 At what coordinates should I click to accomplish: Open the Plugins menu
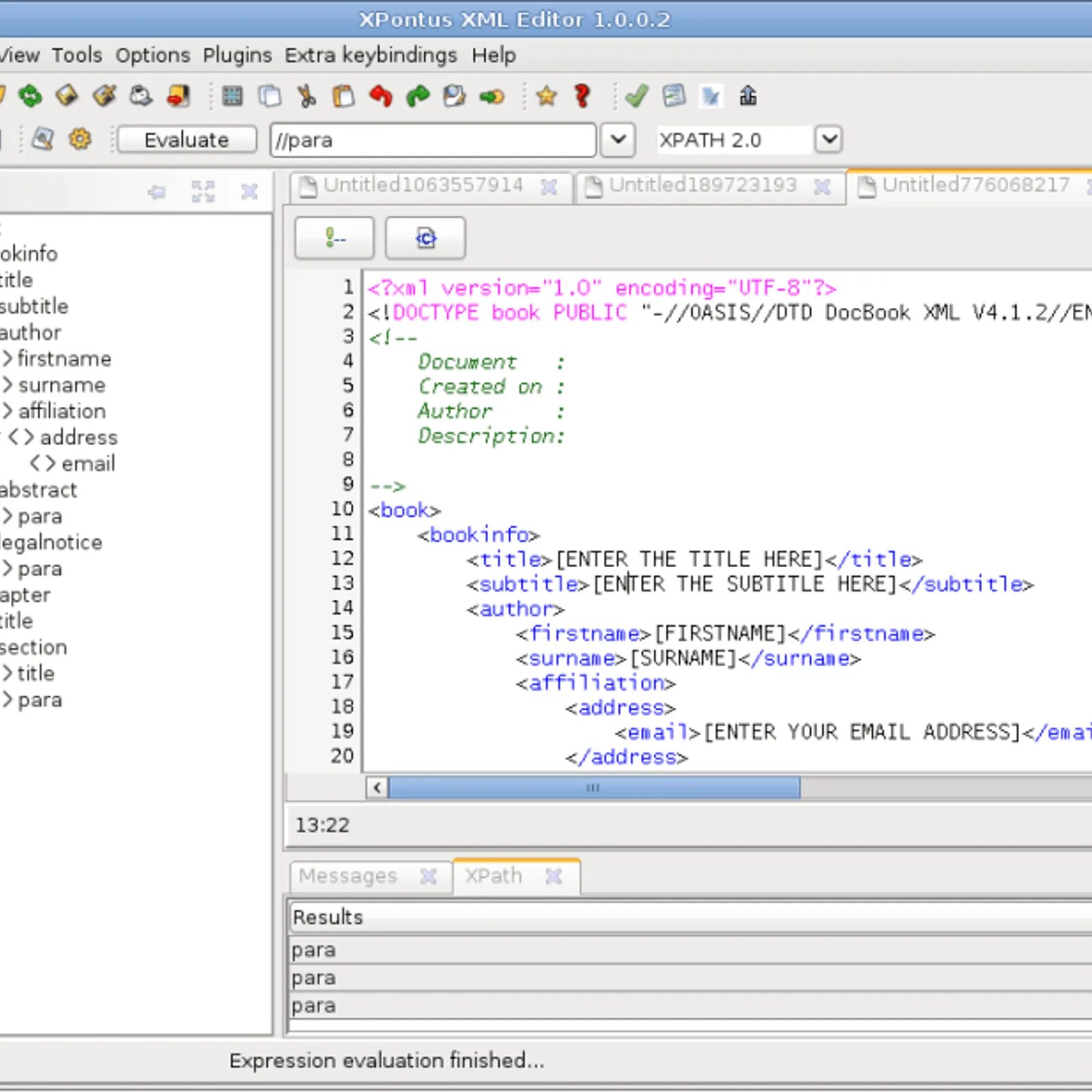tap(237, 55)
